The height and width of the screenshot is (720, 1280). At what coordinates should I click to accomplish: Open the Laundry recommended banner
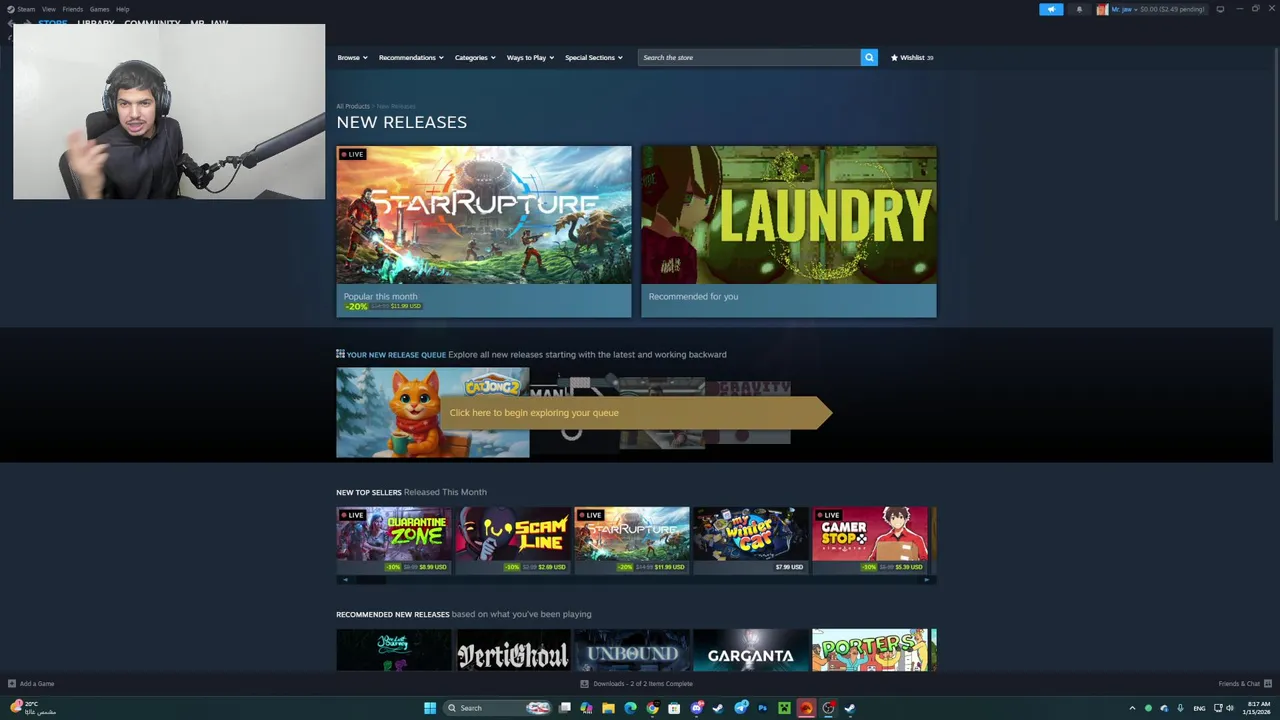click(x=789, y=232)
